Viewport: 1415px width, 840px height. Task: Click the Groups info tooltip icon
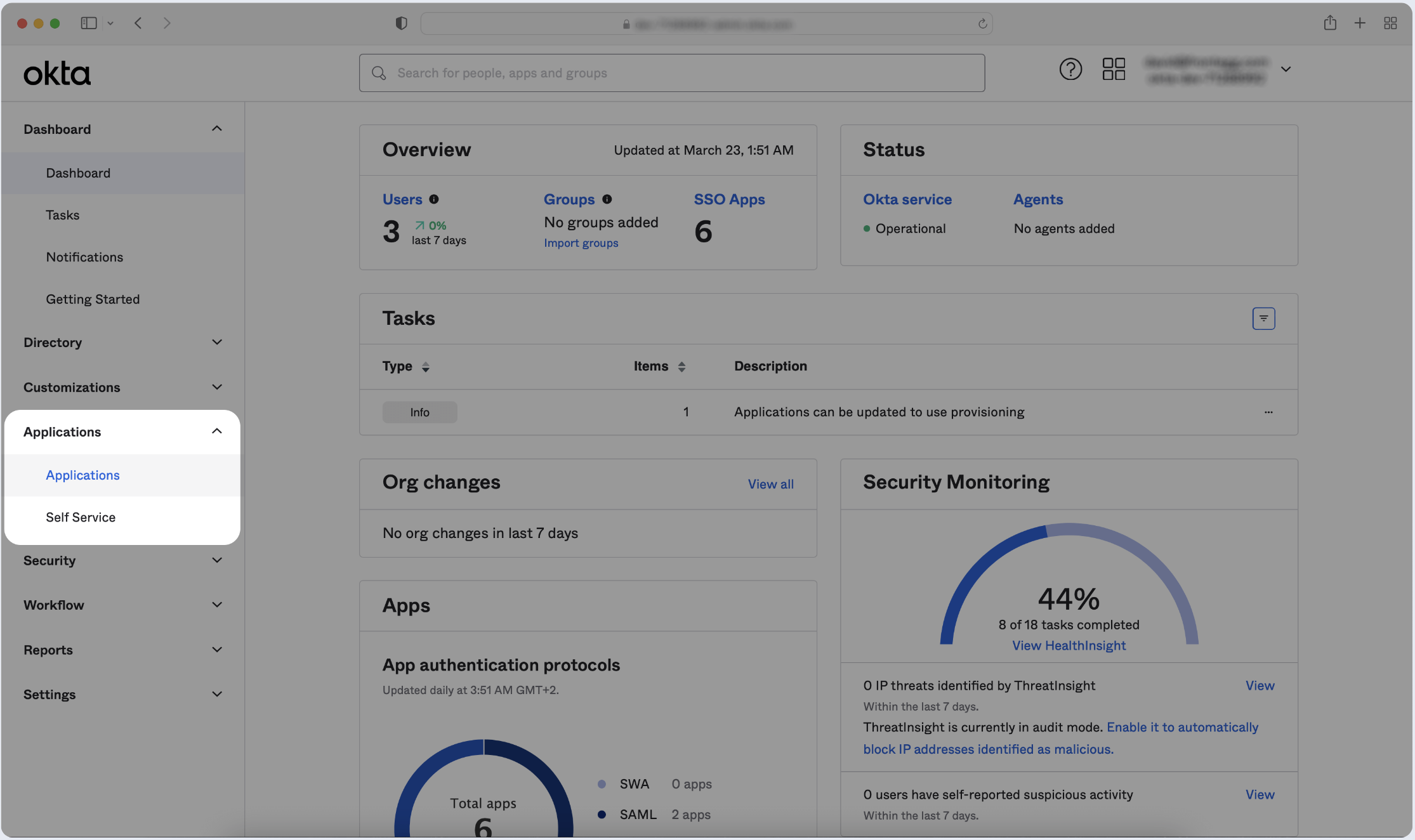click(x=607, y=199)
